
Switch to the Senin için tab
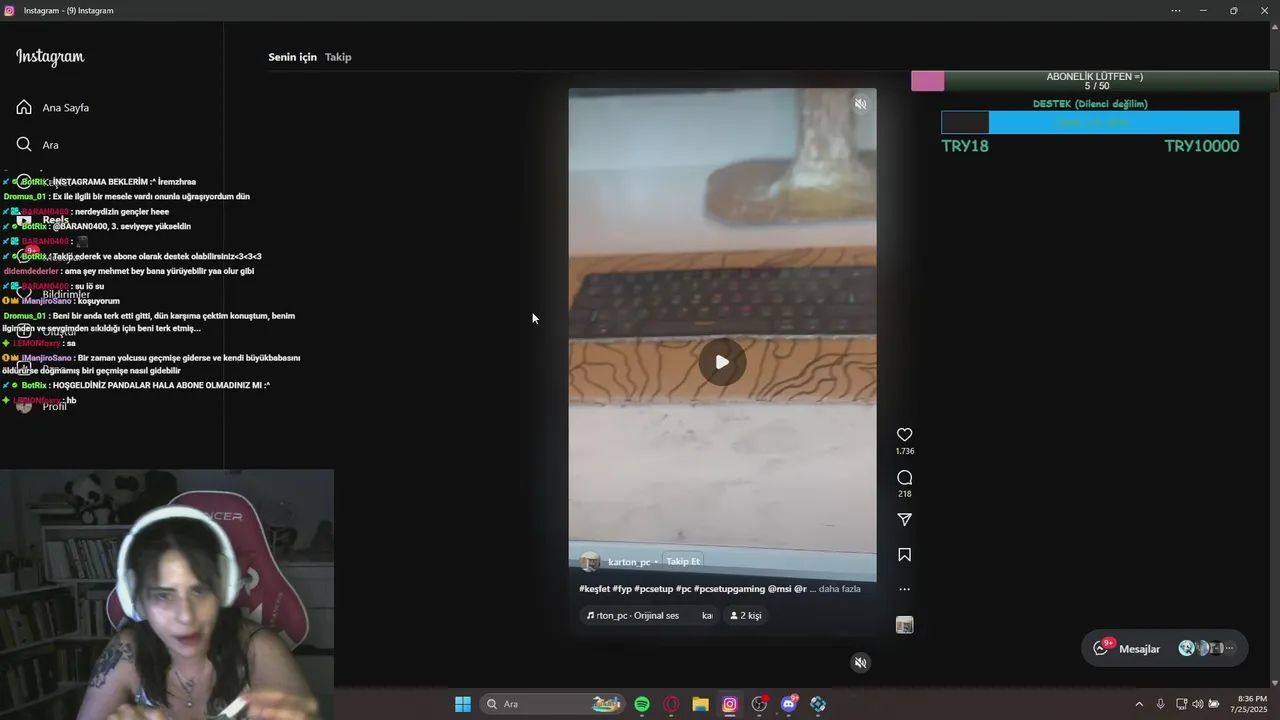tap(292, 57)
